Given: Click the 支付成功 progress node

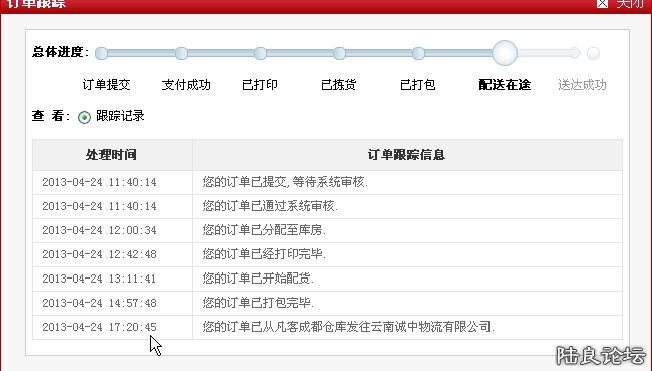Looking at the screenshot, I should point(181,53).
